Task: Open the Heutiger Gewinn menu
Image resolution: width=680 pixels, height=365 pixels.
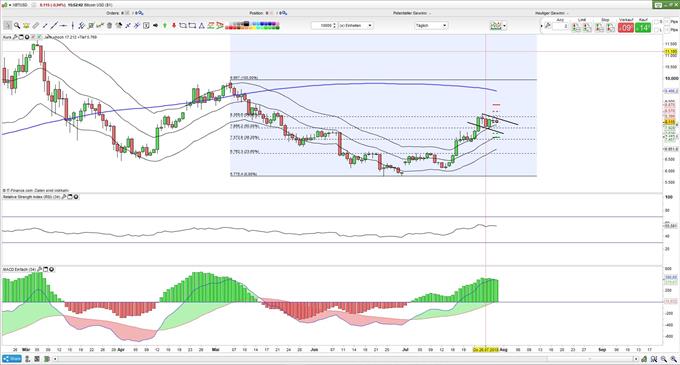Action: click(552, 13)
